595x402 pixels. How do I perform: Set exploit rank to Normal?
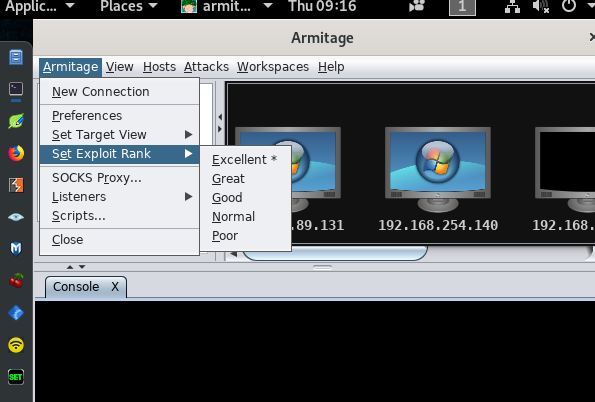[x=246, y=216]
